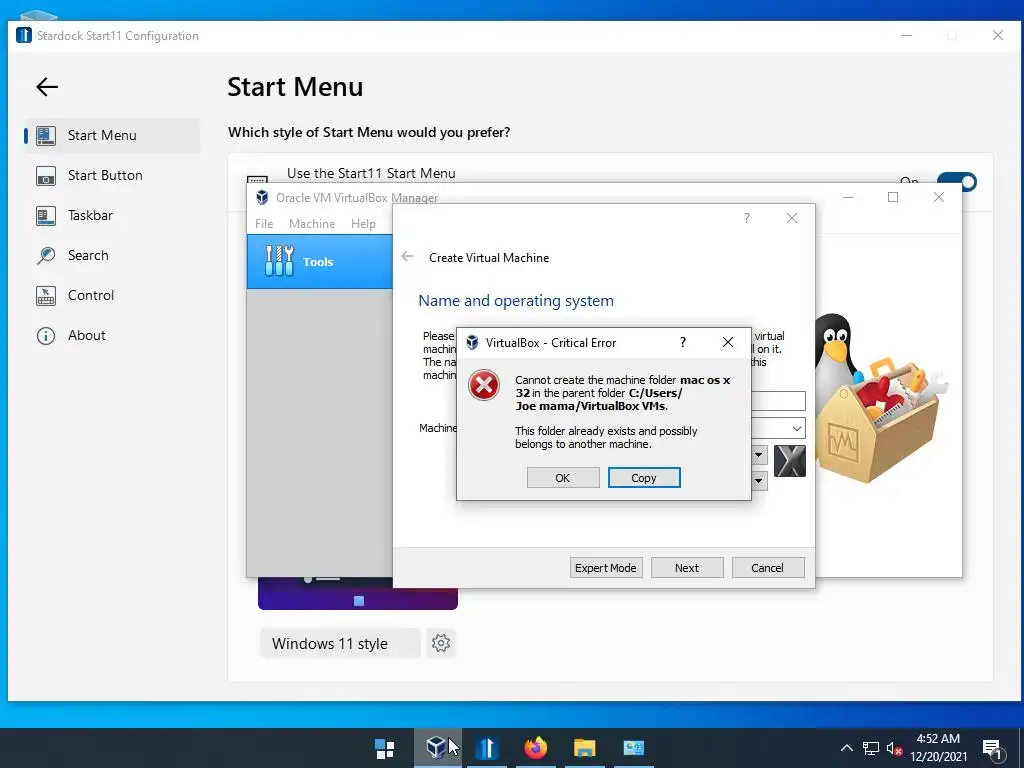
Task: Click the Mac OS X logo icon in the wizard
Action: tap(790, 461)
